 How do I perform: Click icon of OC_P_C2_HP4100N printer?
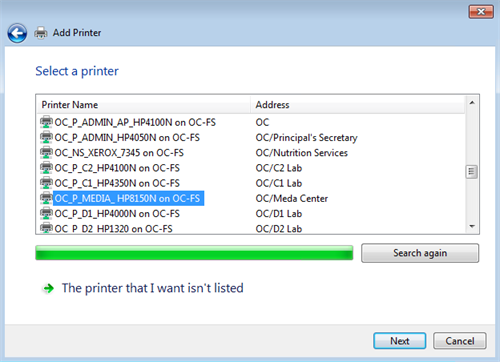click(x=46, y=168)
